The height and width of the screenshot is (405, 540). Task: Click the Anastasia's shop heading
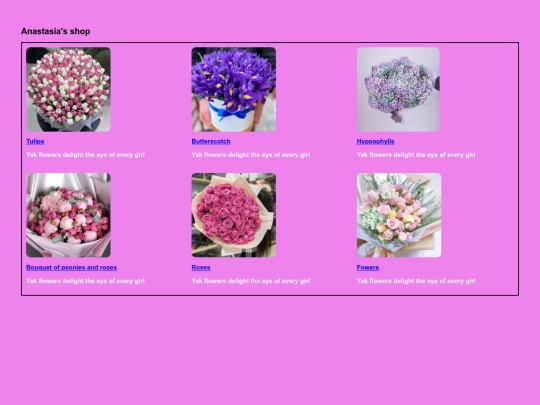coord(55,31)
